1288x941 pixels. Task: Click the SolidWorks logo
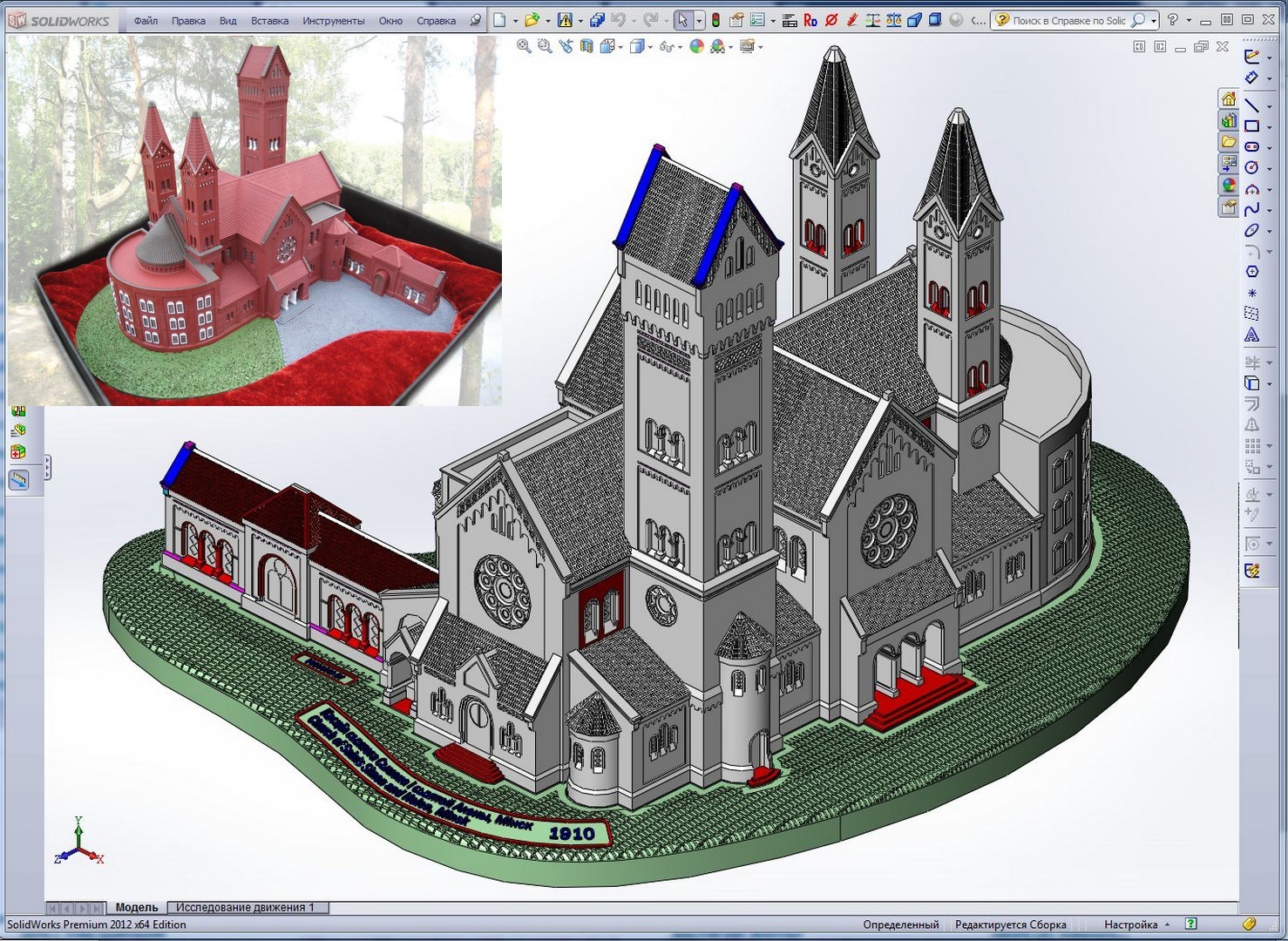(59, 21)
